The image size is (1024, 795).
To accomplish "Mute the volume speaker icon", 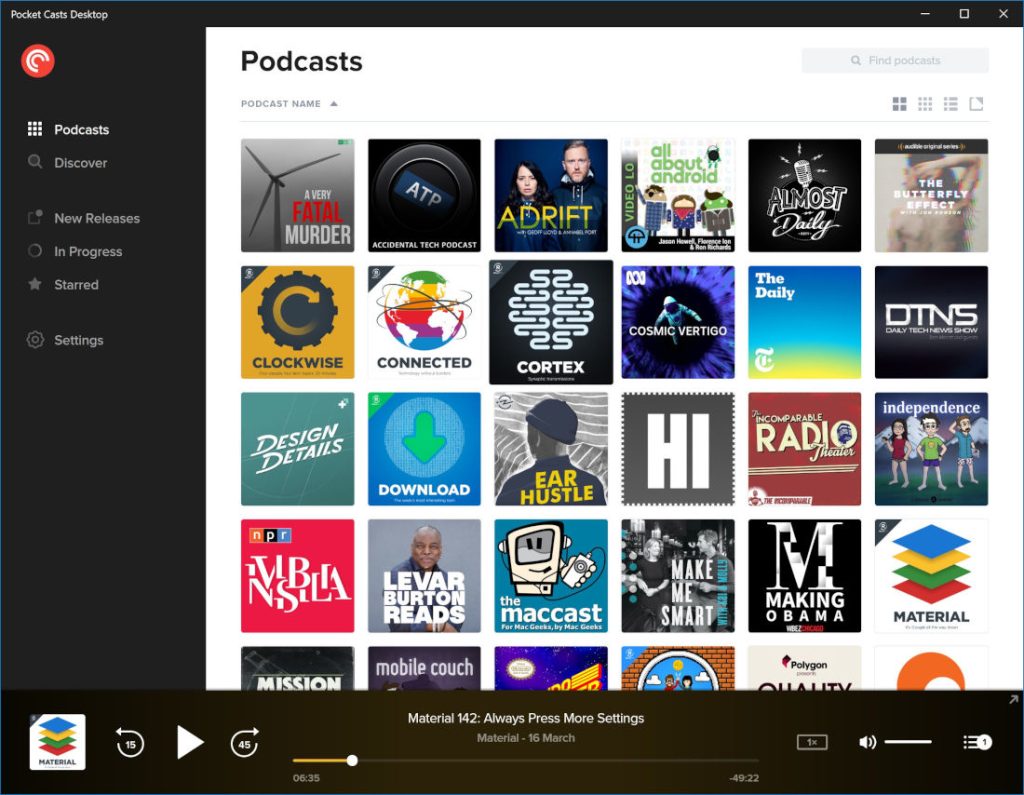I will pyautogui.click(x=867, y=742).
